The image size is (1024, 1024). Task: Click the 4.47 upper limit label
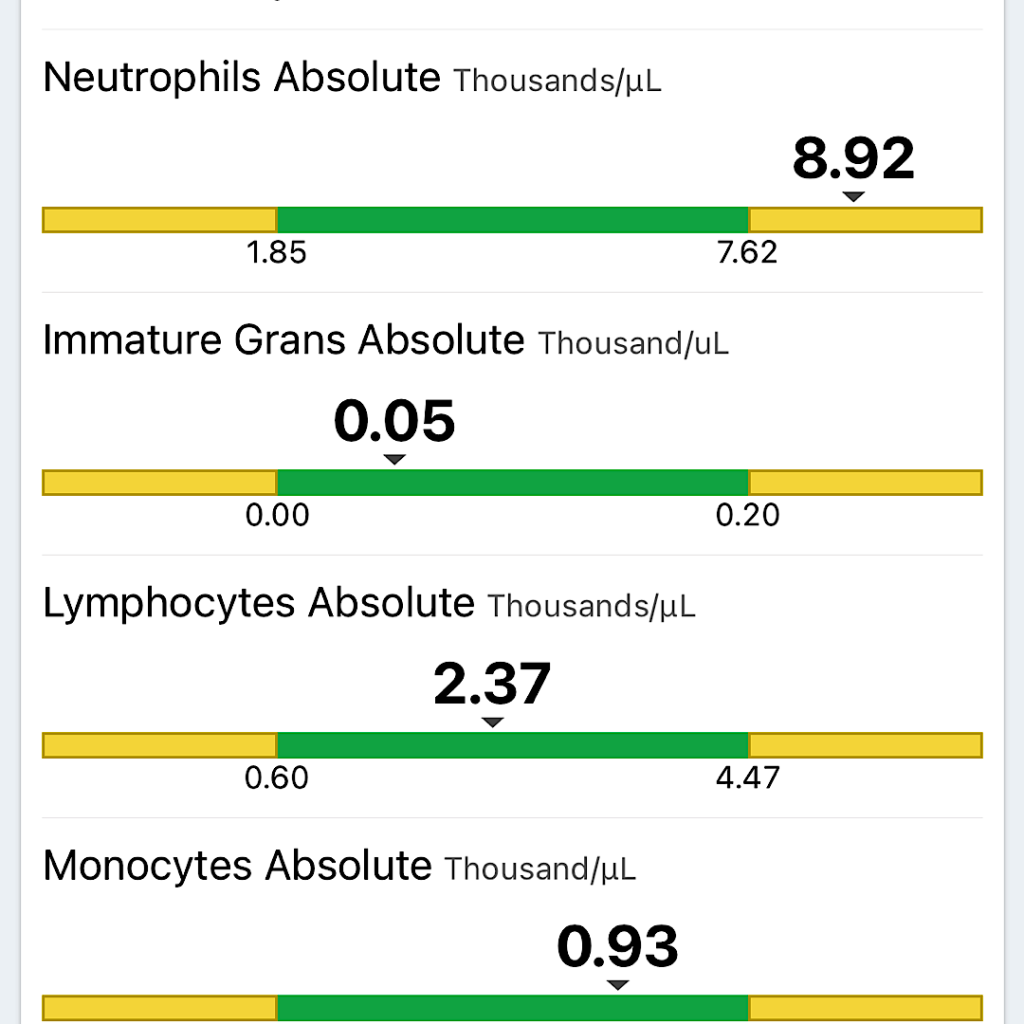747,778
